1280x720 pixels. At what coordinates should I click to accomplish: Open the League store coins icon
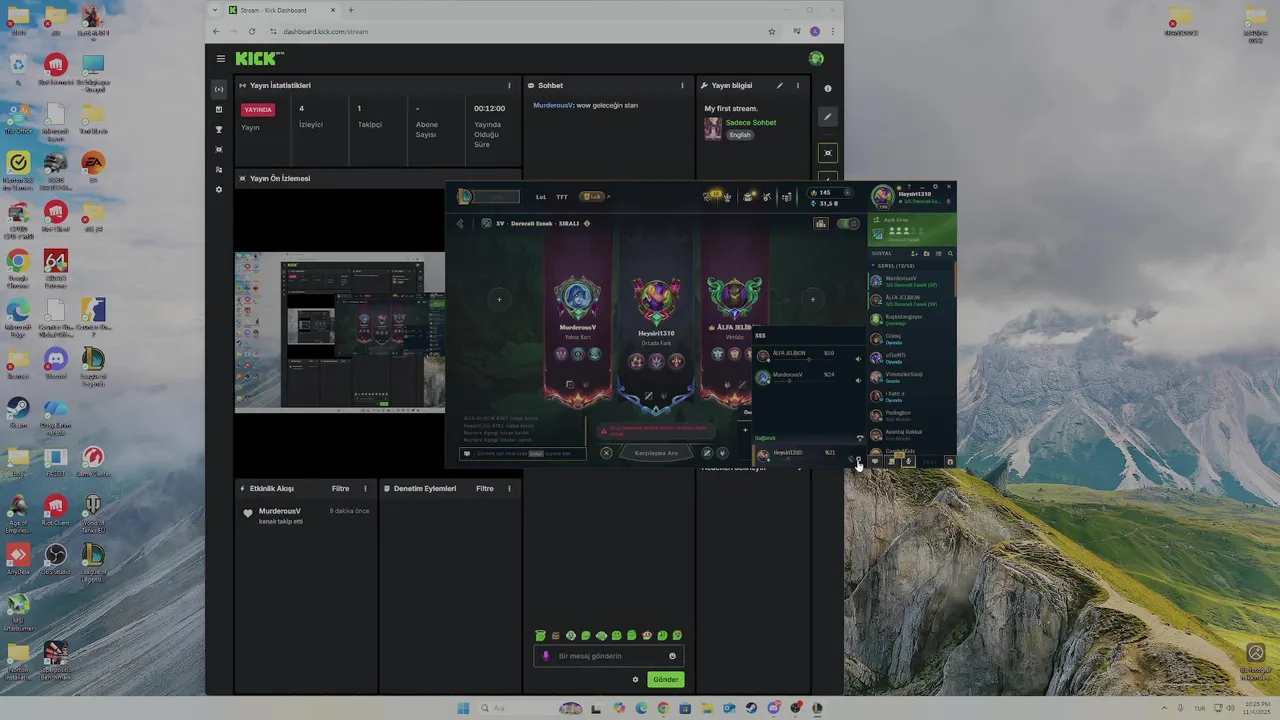click(787, 197)
